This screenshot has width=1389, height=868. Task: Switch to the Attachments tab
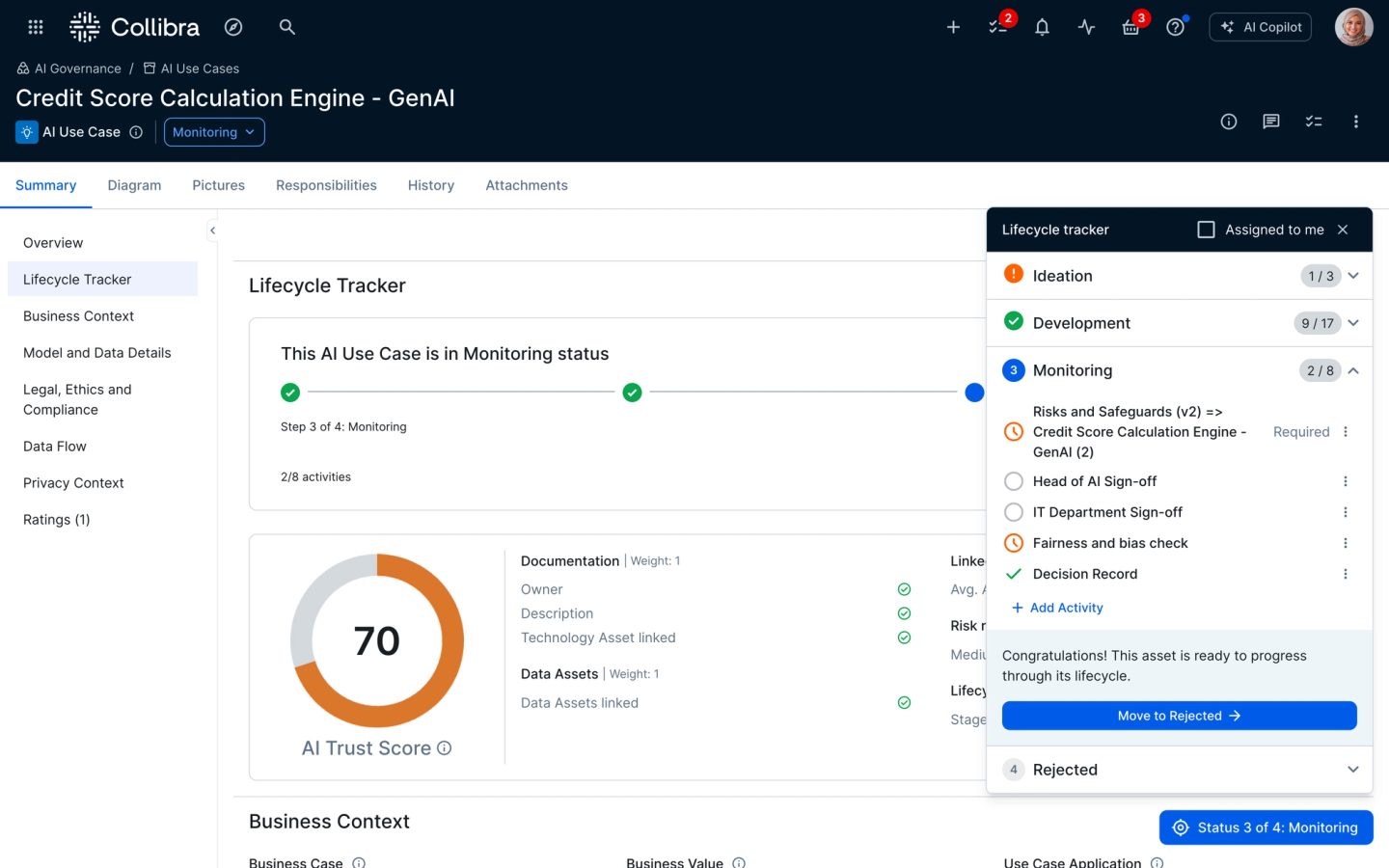pos(526,185)
